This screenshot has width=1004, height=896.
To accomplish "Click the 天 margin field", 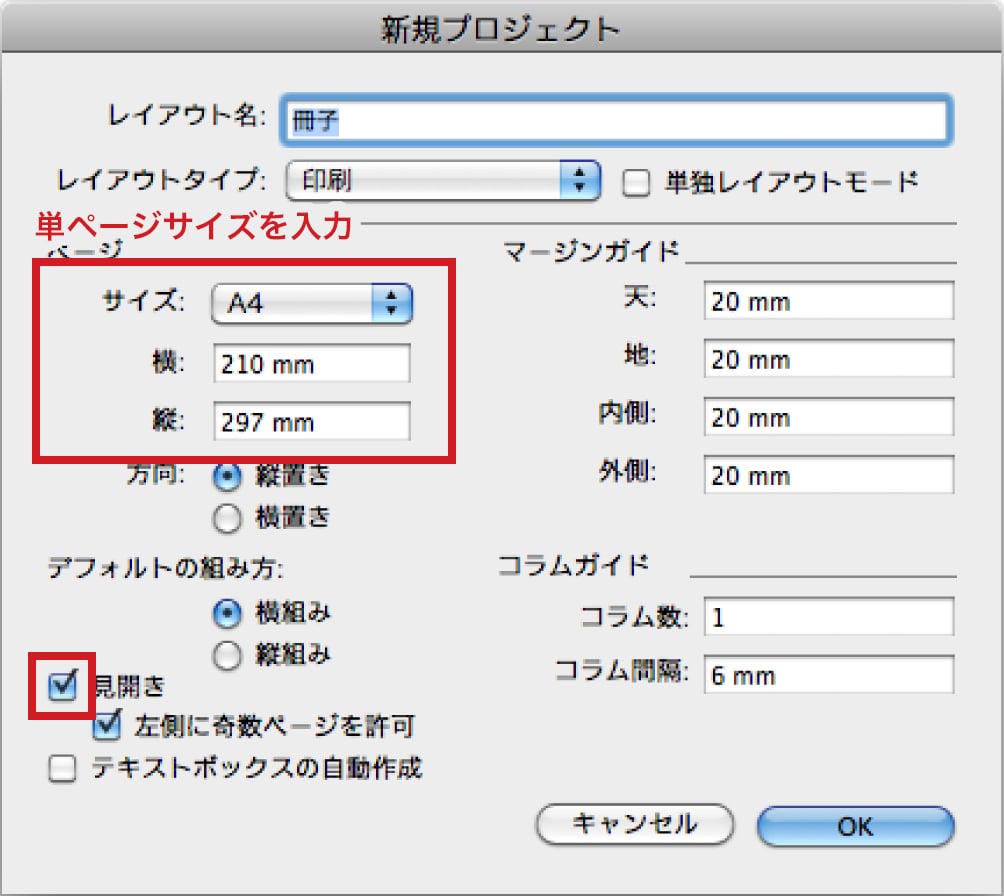I will (828, 301).
